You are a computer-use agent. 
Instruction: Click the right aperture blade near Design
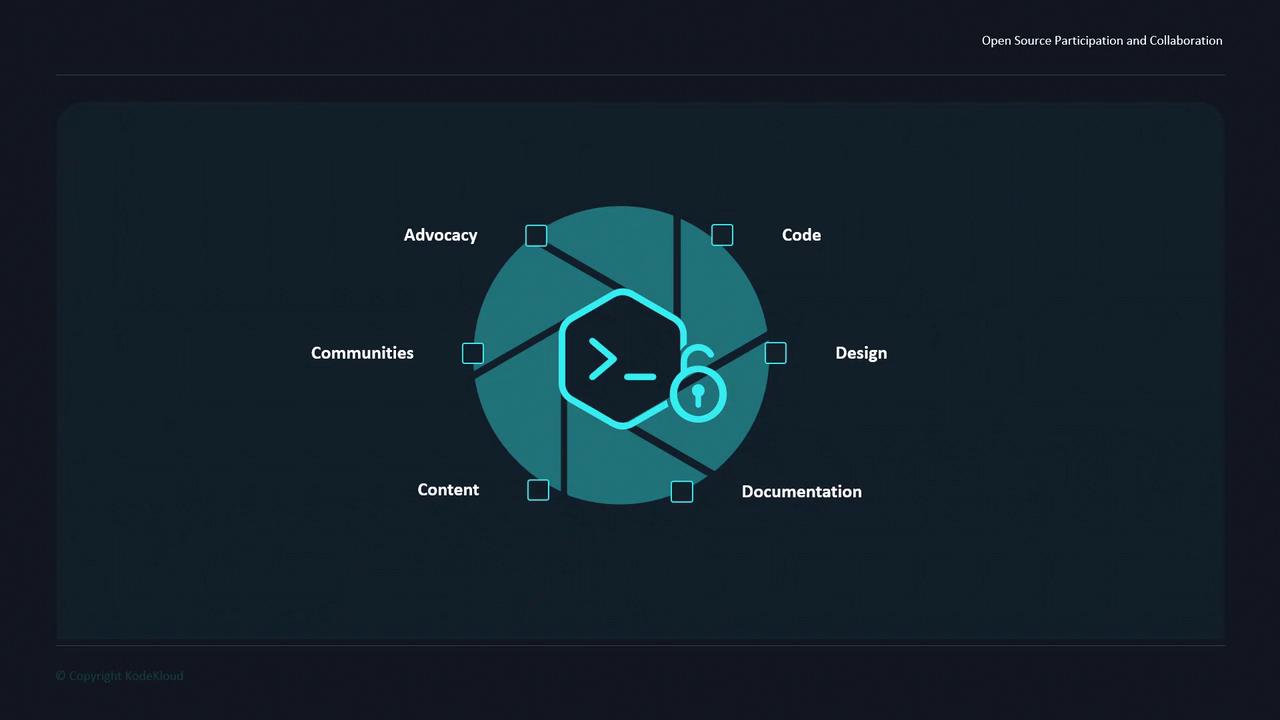tap(738, 400)
